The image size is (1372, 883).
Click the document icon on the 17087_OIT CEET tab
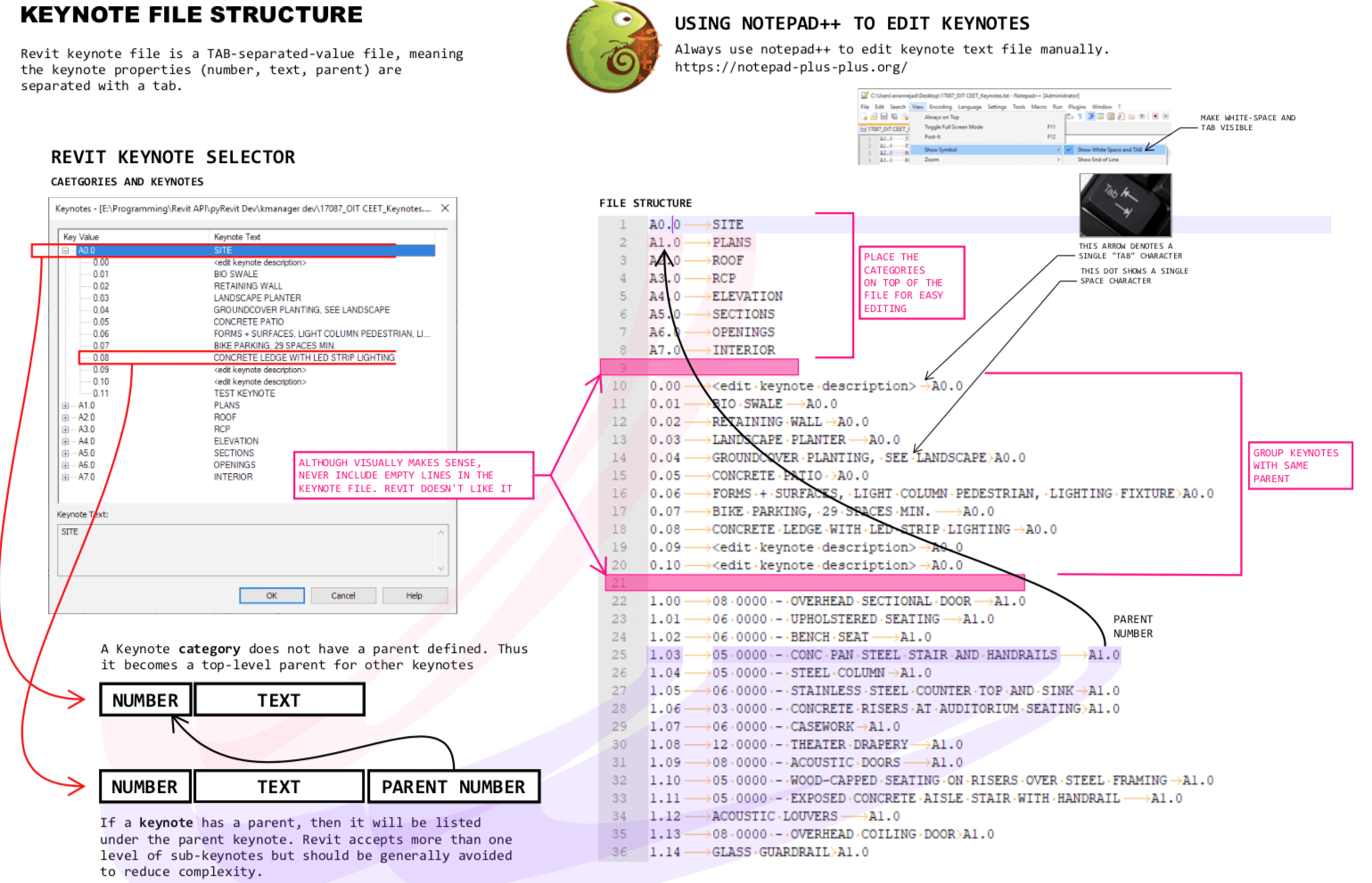click(863, 128)
